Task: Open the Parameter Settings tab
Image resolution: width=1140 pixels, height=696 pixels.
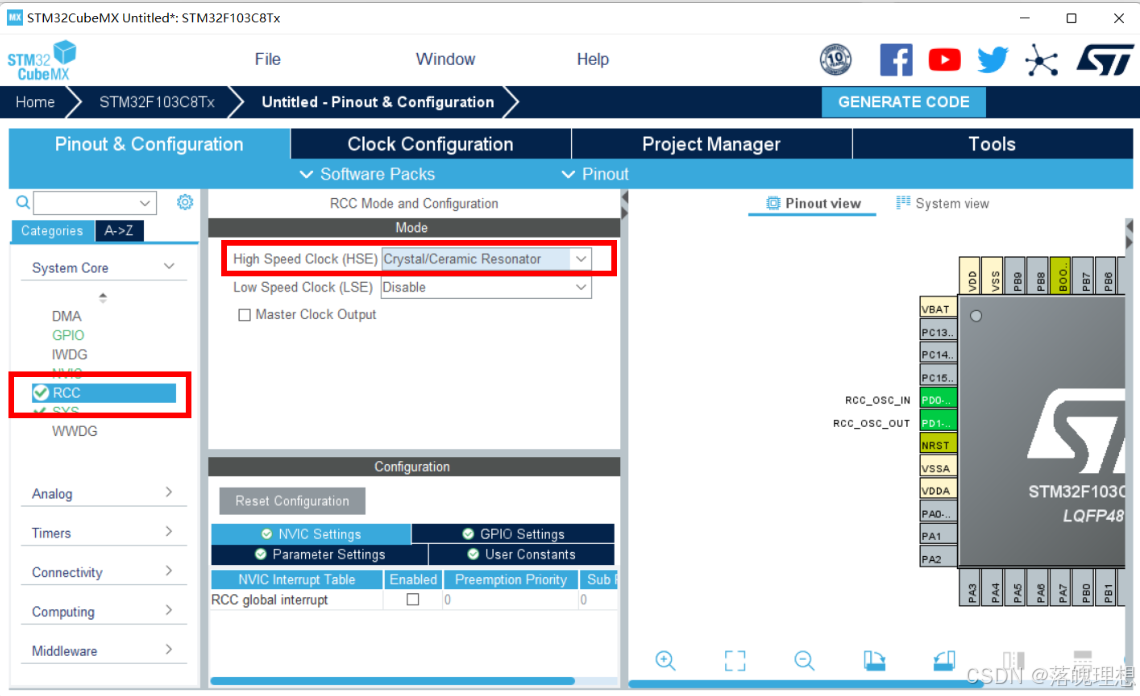Action: [320, 554]
